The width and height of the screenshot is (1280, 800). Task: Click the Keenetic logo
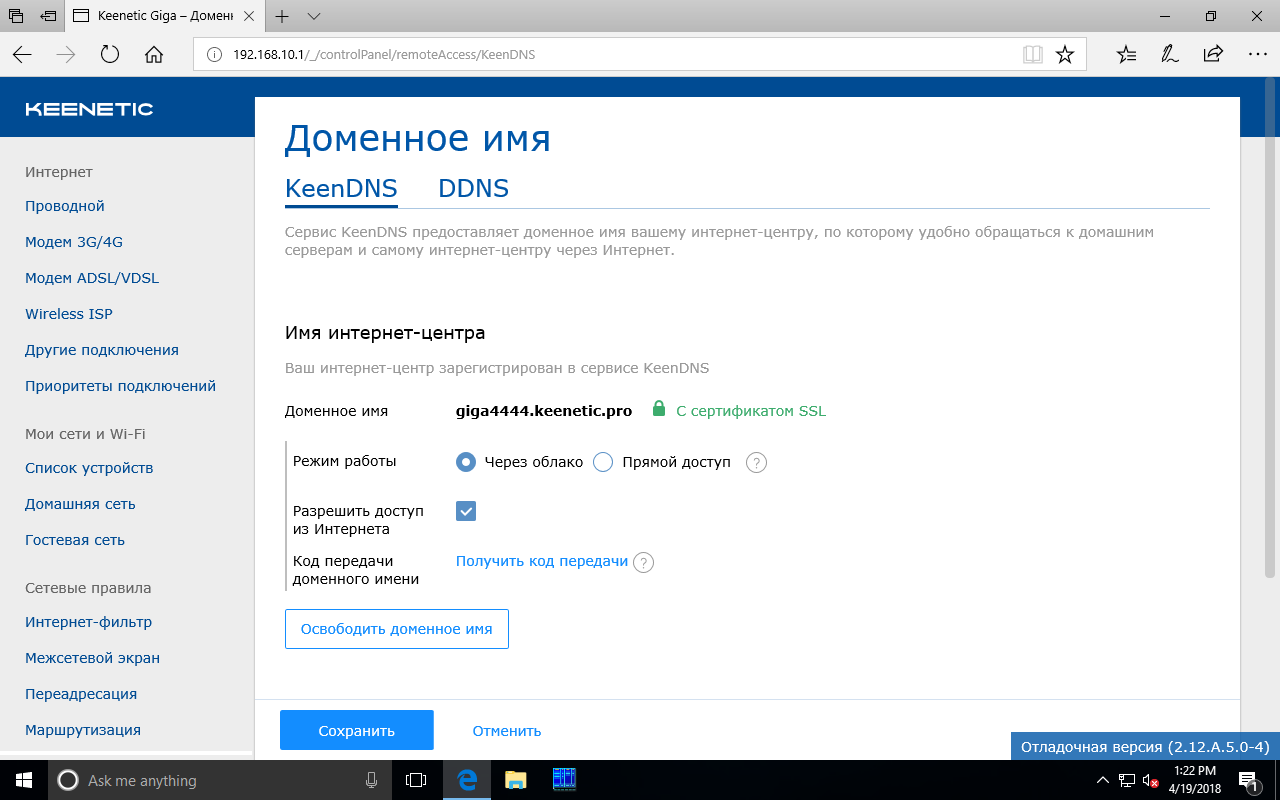click(89, 109)
